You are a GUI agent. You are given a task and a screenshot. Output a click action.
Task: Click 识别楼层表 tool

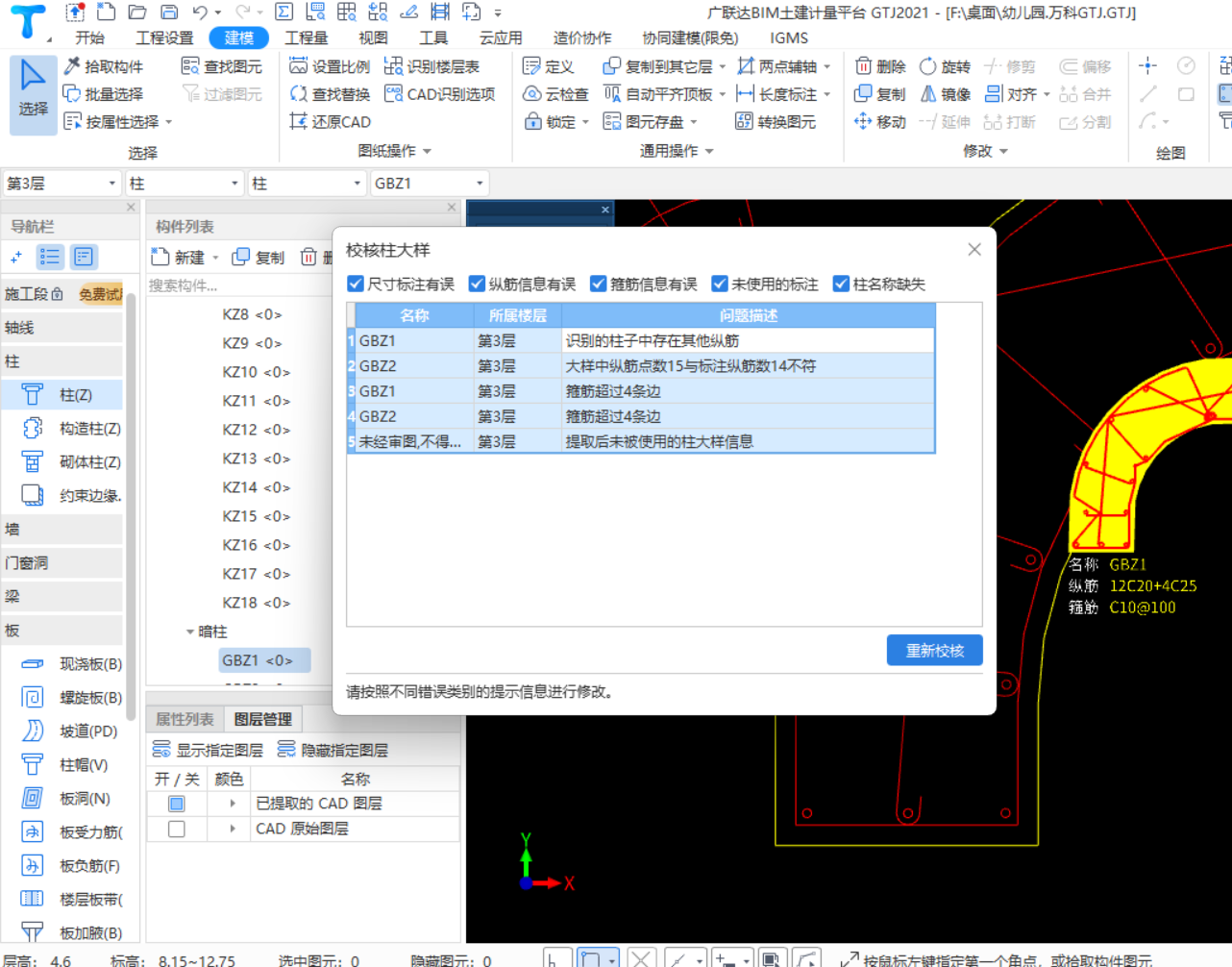431,66
